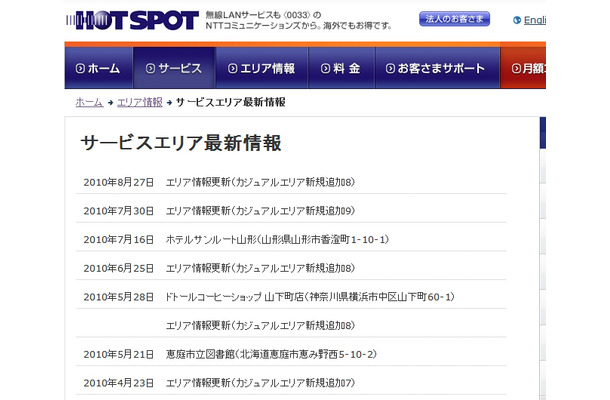Select the 2010年5月28日 date entry
This screenshot has height=400, width=610.
click(119, 297)
